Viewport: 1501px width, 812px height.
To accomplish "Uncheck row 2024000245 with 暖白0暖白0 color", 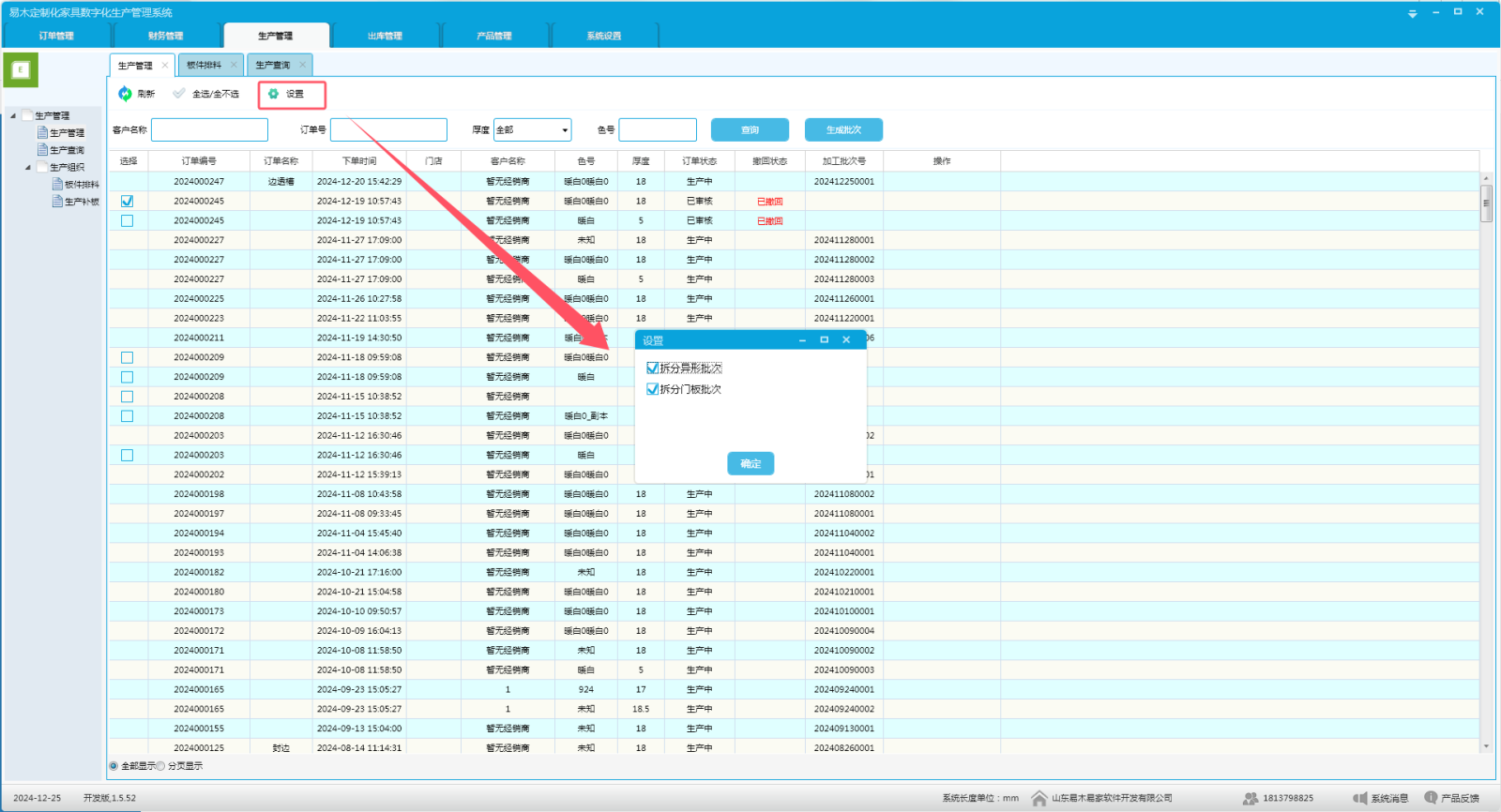I will [128, 202].
